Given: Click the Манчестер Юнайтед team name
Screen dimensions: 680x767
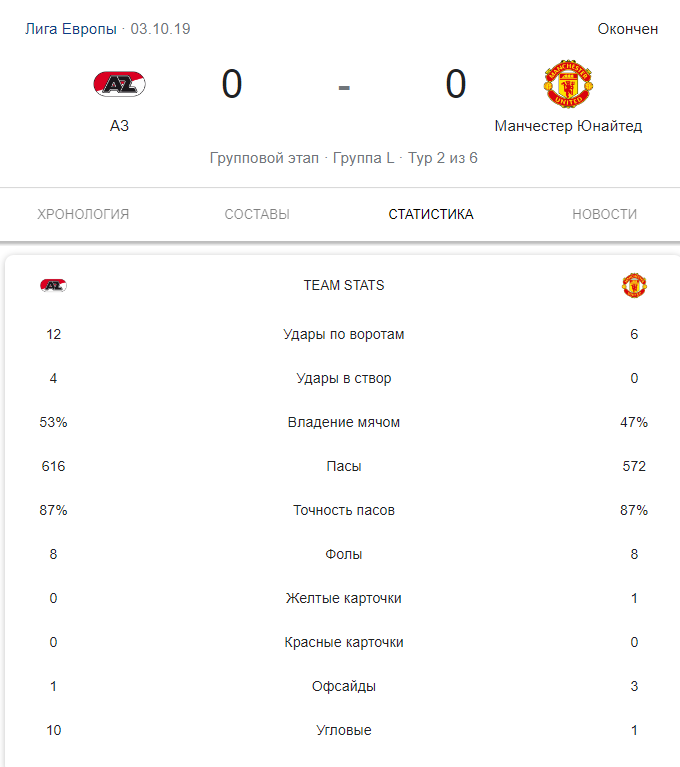Looking at the screenshot, I should pyautogui.click(x=568, y=126).
